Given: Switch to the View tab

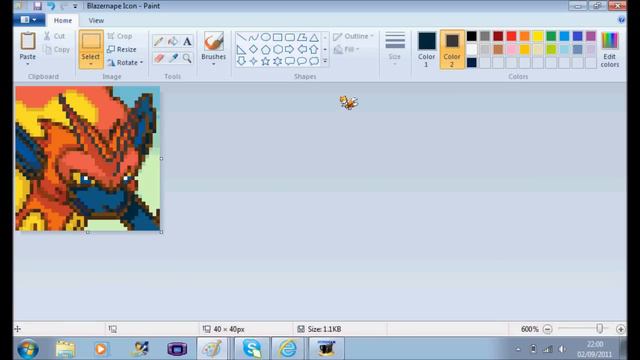Looking at the screenshot, I should [96, 20].
